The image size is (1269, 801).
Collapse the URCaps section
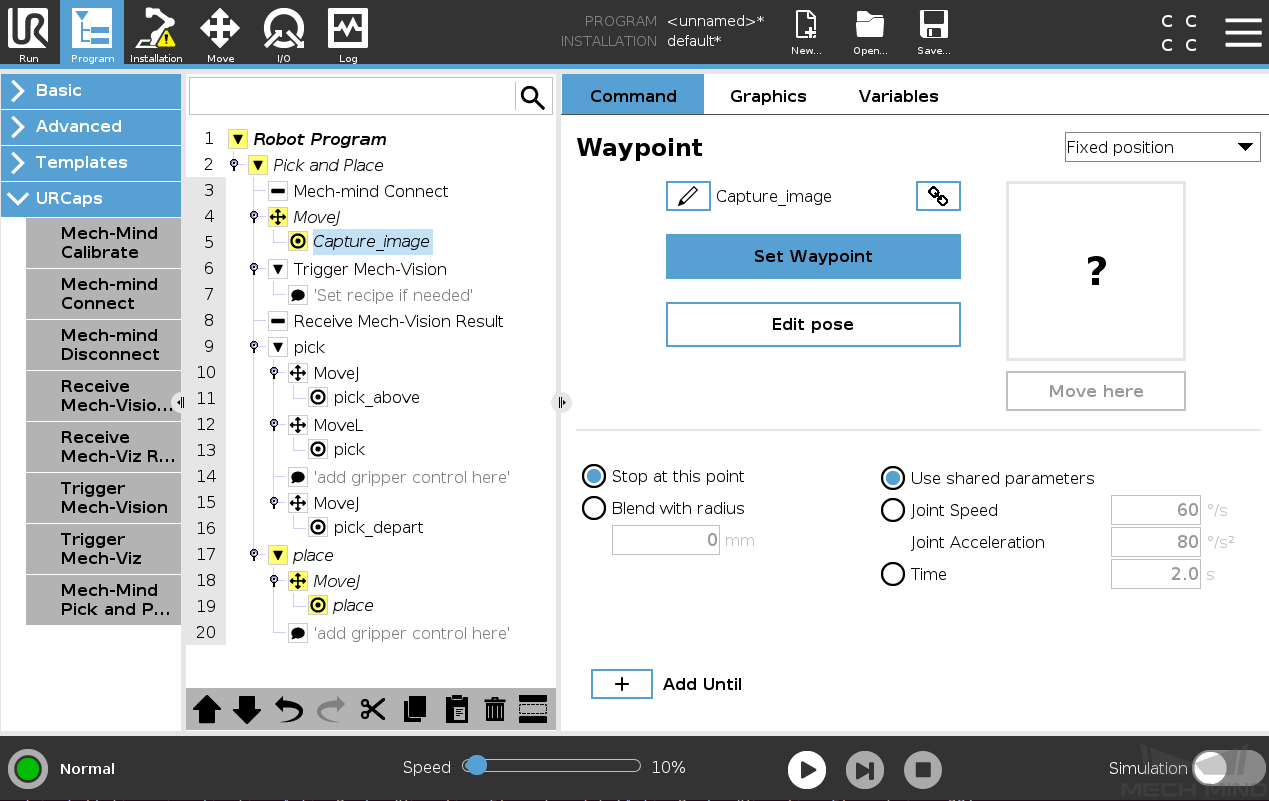pyautogui.click(x=91, y=199)
